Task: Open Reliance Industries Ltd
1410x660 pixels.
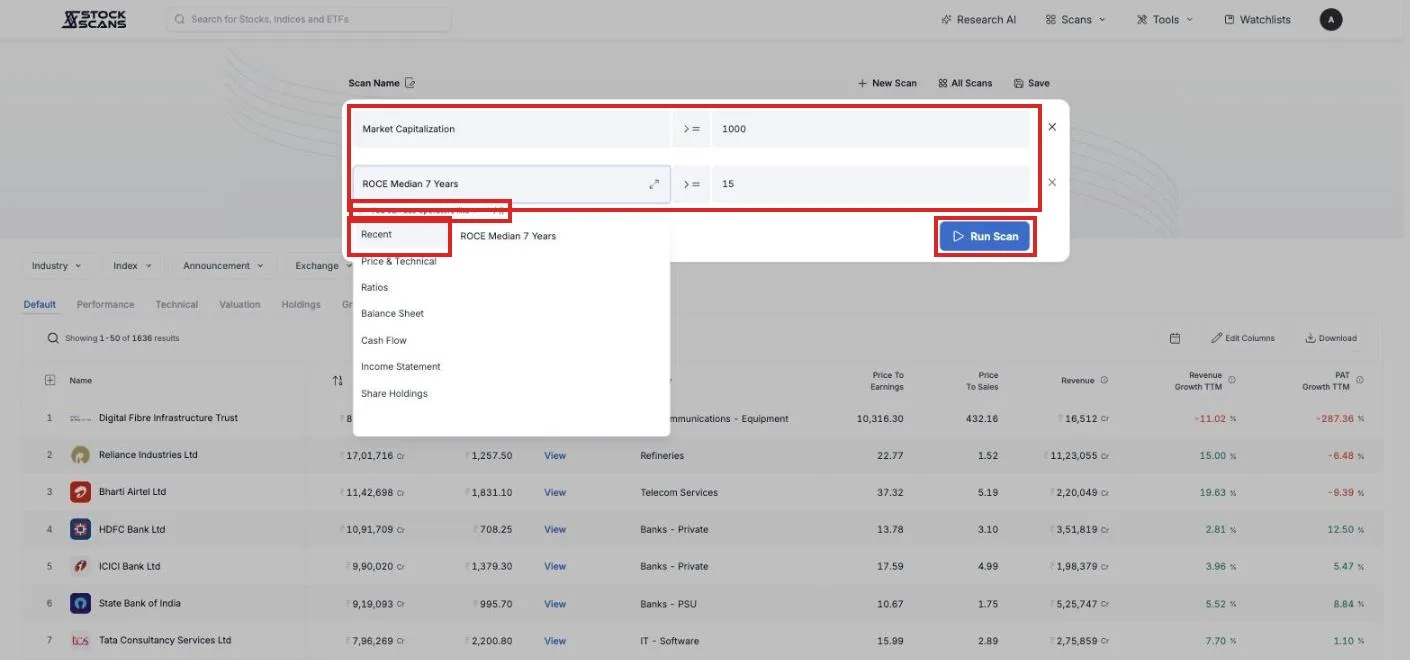Action: [148, 455]
